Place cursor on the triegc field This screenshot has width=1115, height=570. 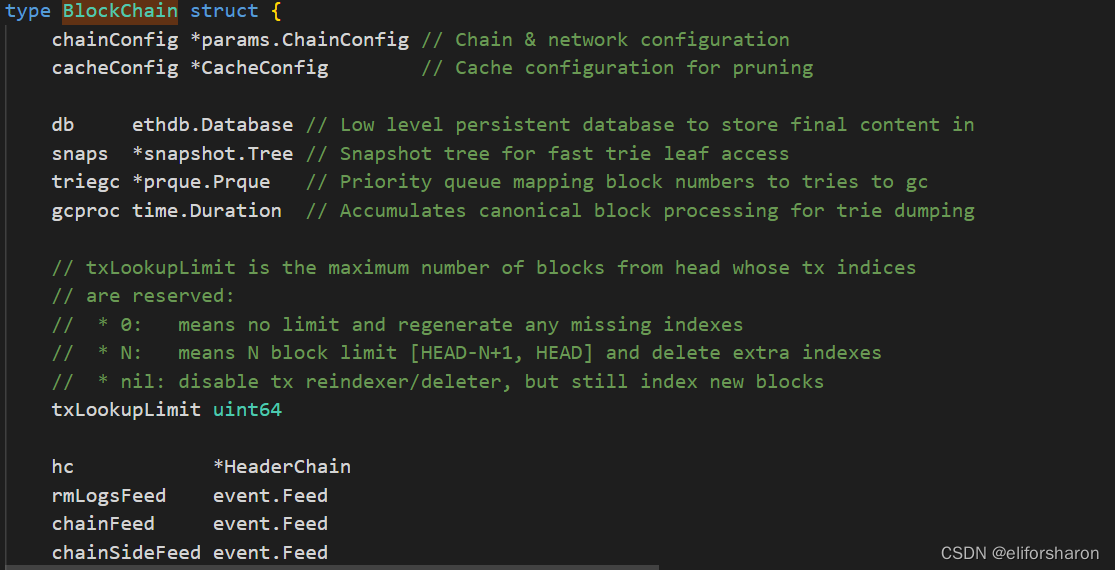[x=86, y=182]
